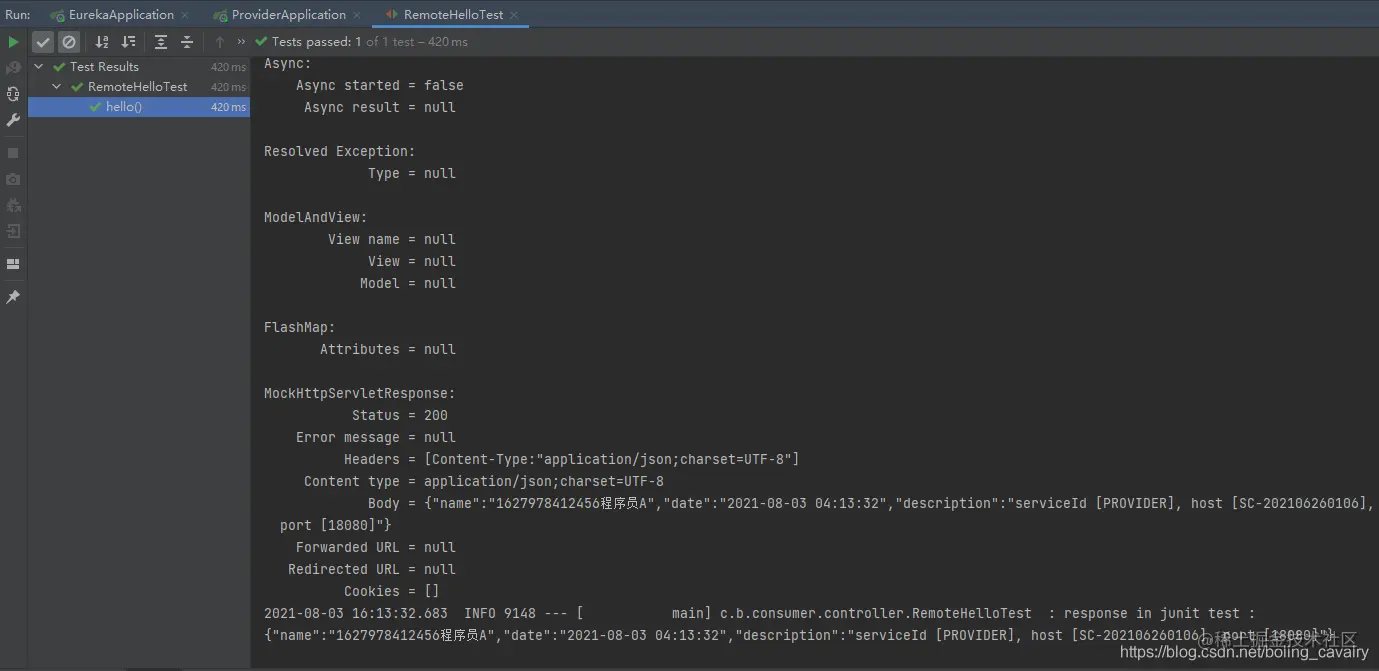Close the ProviderApplication tab
The height and width of the screenshot is (671, 1379).
click(x=357, y=15)
